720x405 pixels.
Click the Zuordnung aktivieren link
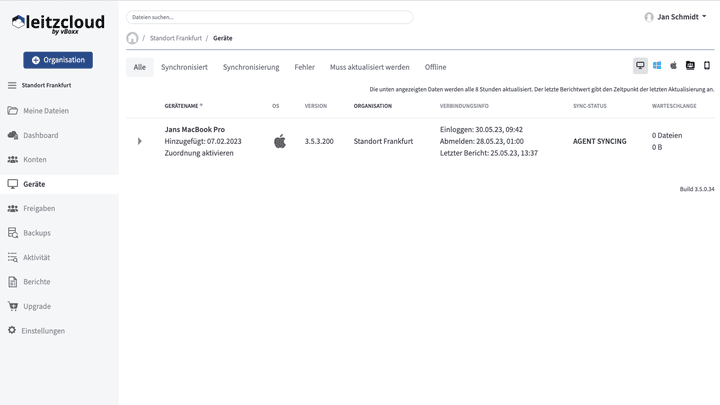(199, 153)
